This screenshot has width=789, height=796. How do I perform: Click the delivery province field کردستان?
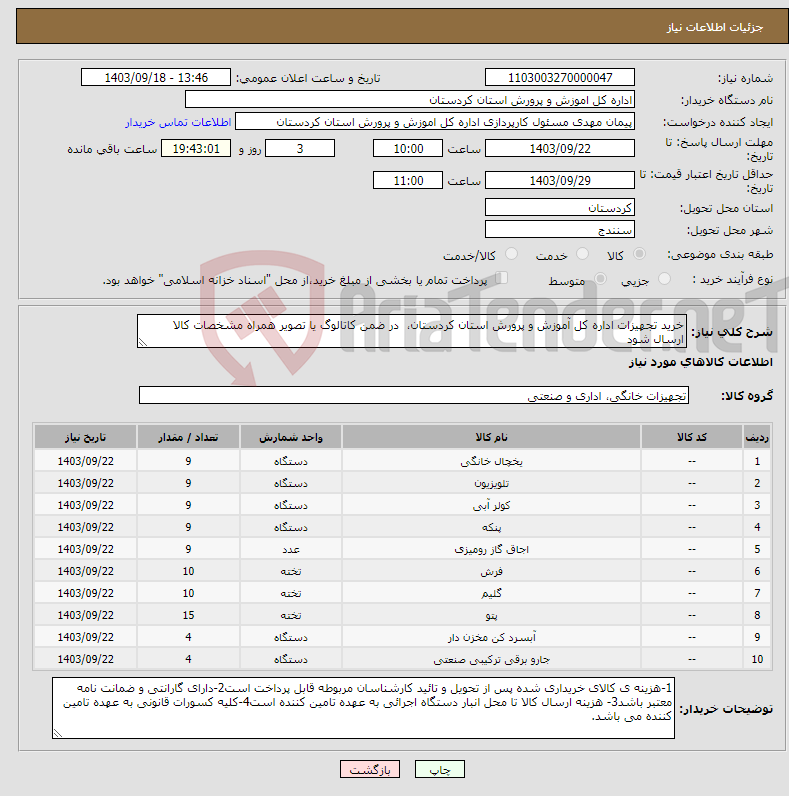pyautogui.click(x=560, y=207)
